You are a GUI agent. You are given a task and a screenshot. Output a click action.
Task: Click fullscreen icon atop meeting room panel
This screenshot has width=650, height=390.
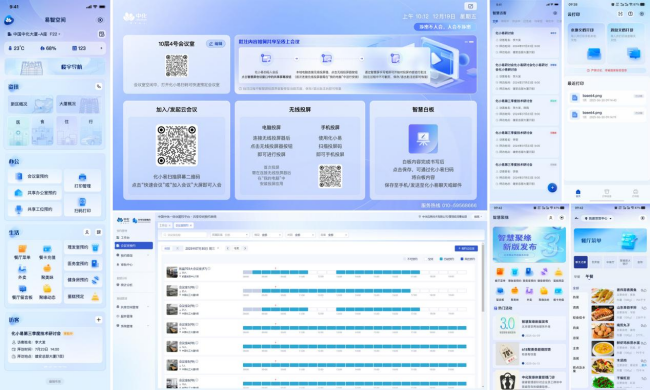(470, 6)
